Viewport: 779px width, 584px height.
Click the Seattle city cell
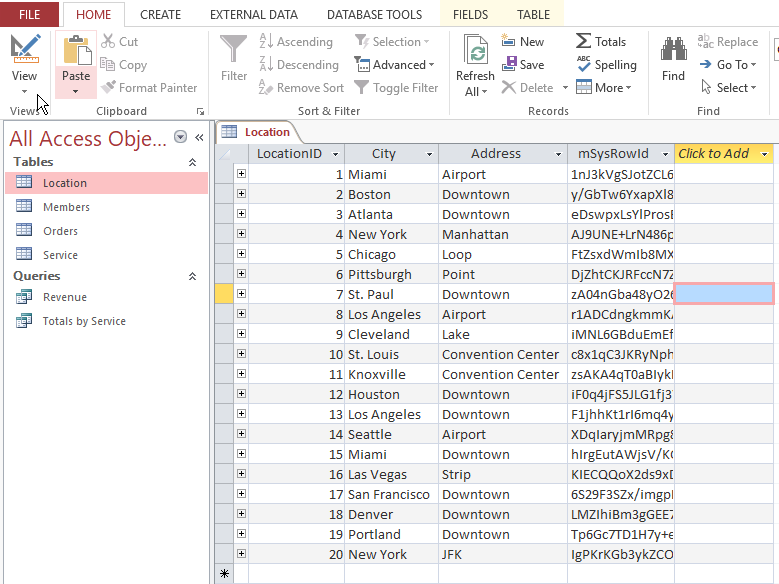click(391, 434)
